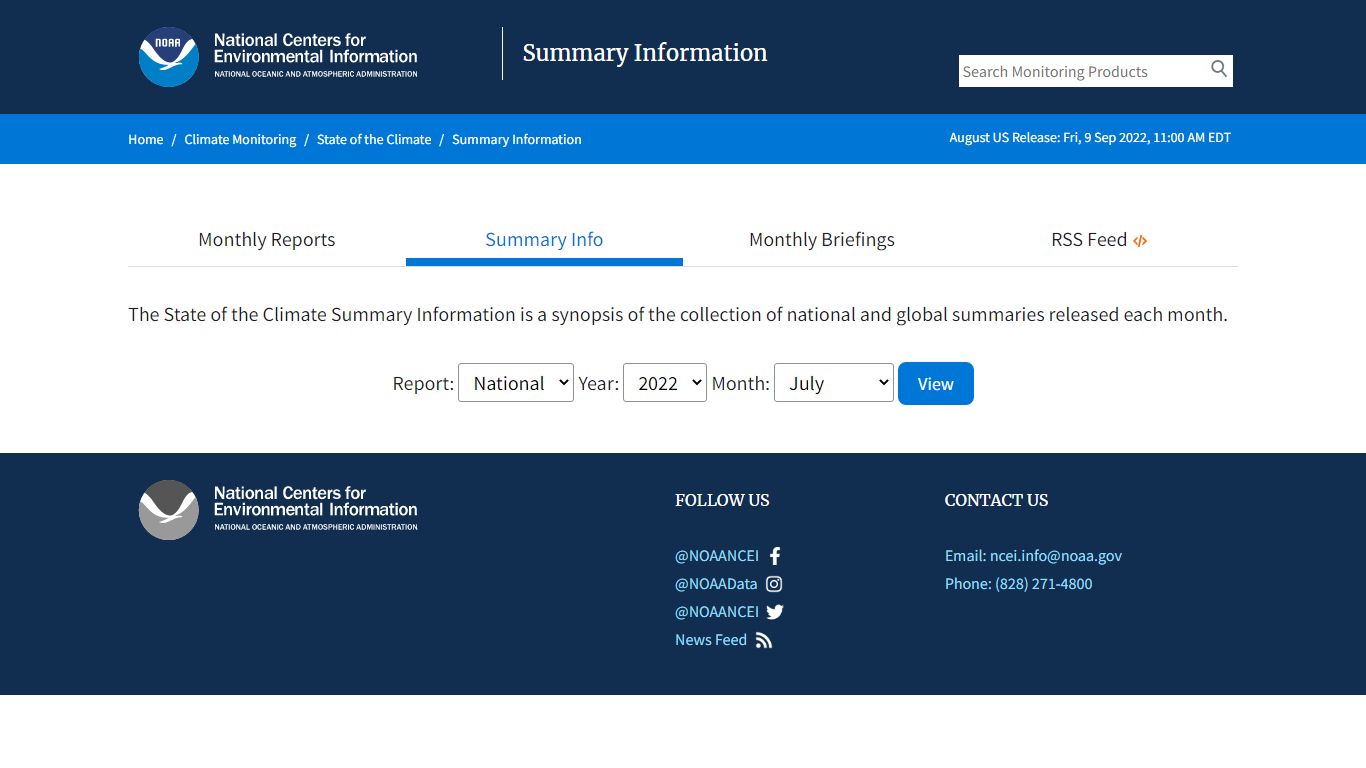Click the Twitter @NOAANCEI text link
1366x768 pixels.
(717, 612)
